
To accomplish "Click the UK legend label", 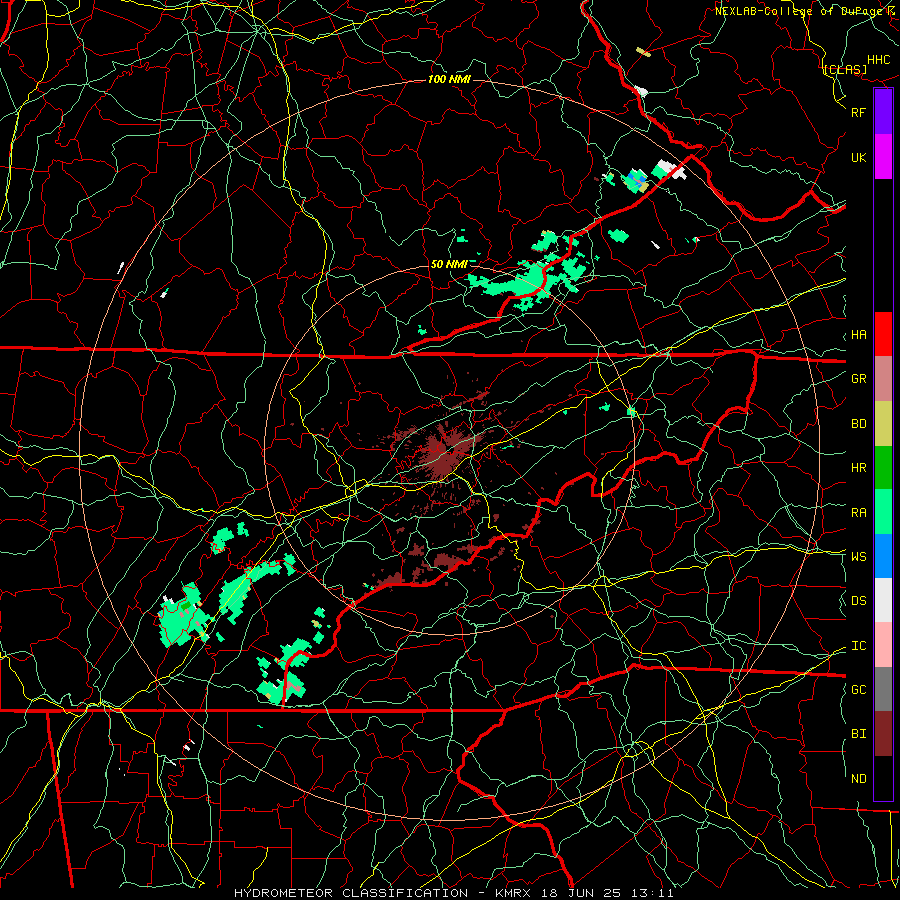I will (x=858, y=157).
